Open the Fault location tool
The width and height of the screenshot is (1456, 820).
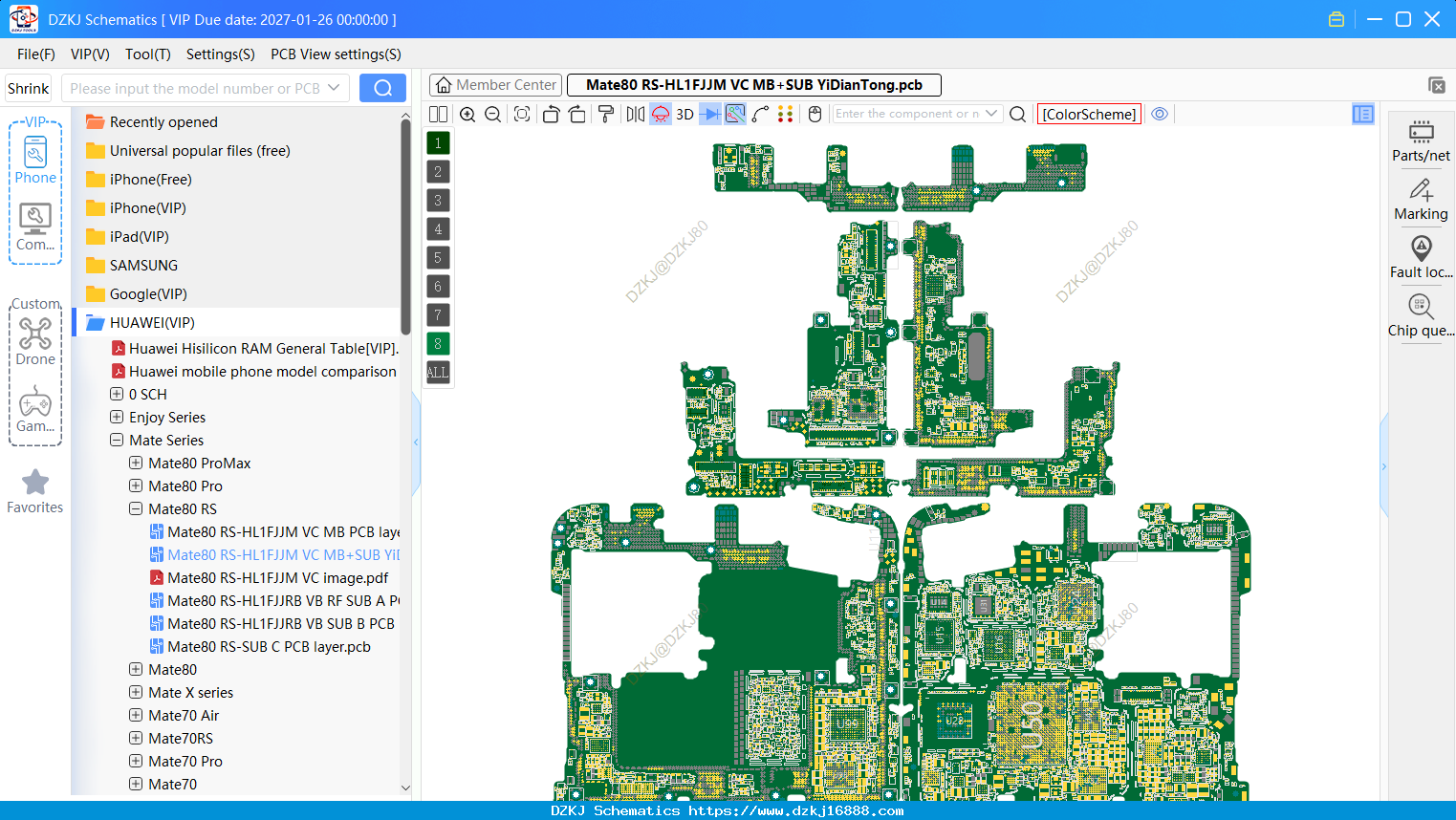point(1421,257)
